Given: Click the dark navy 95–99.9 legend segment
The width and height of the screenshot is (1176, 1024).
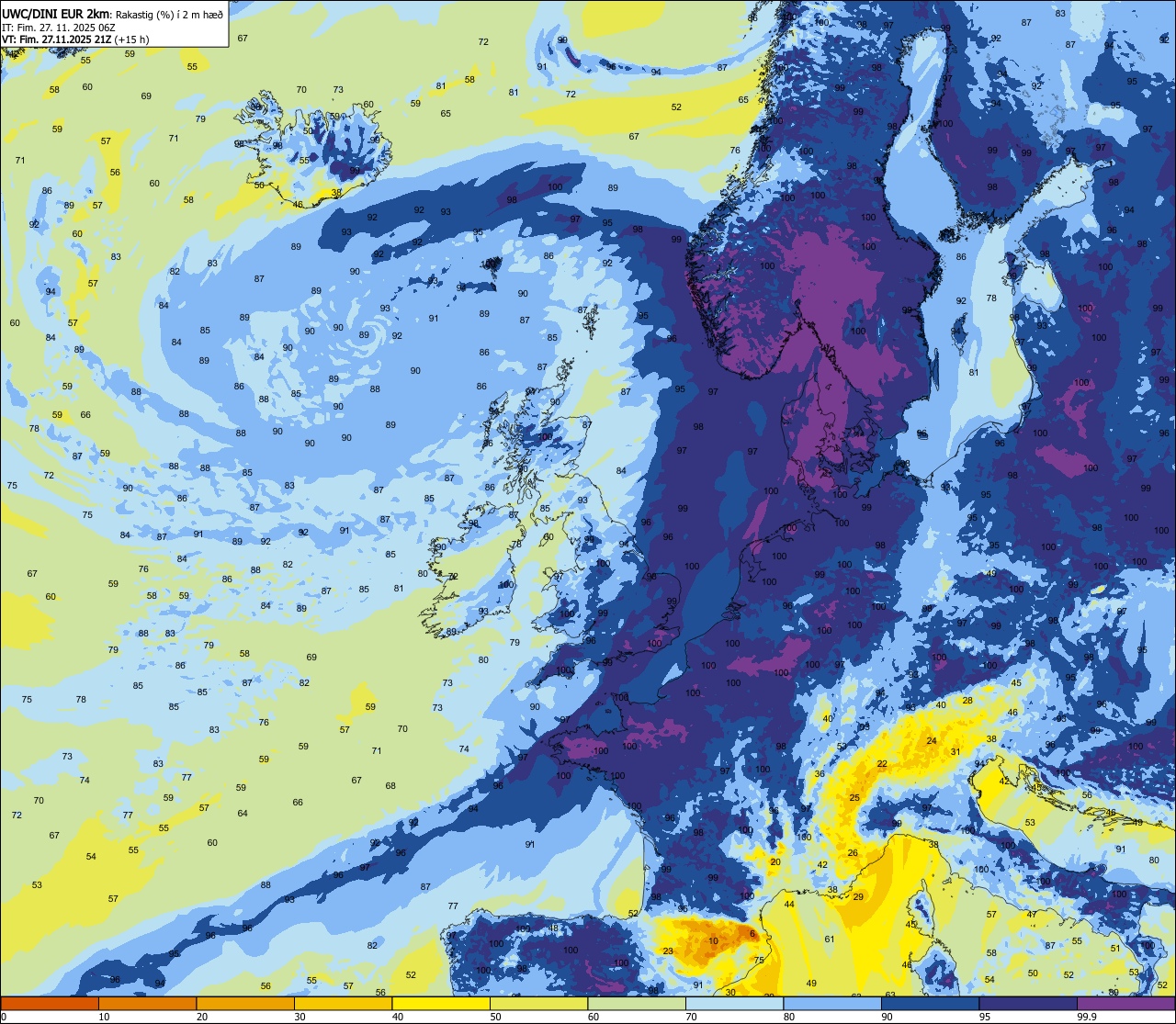Looking at the screenshot, I should 1028,1003.
